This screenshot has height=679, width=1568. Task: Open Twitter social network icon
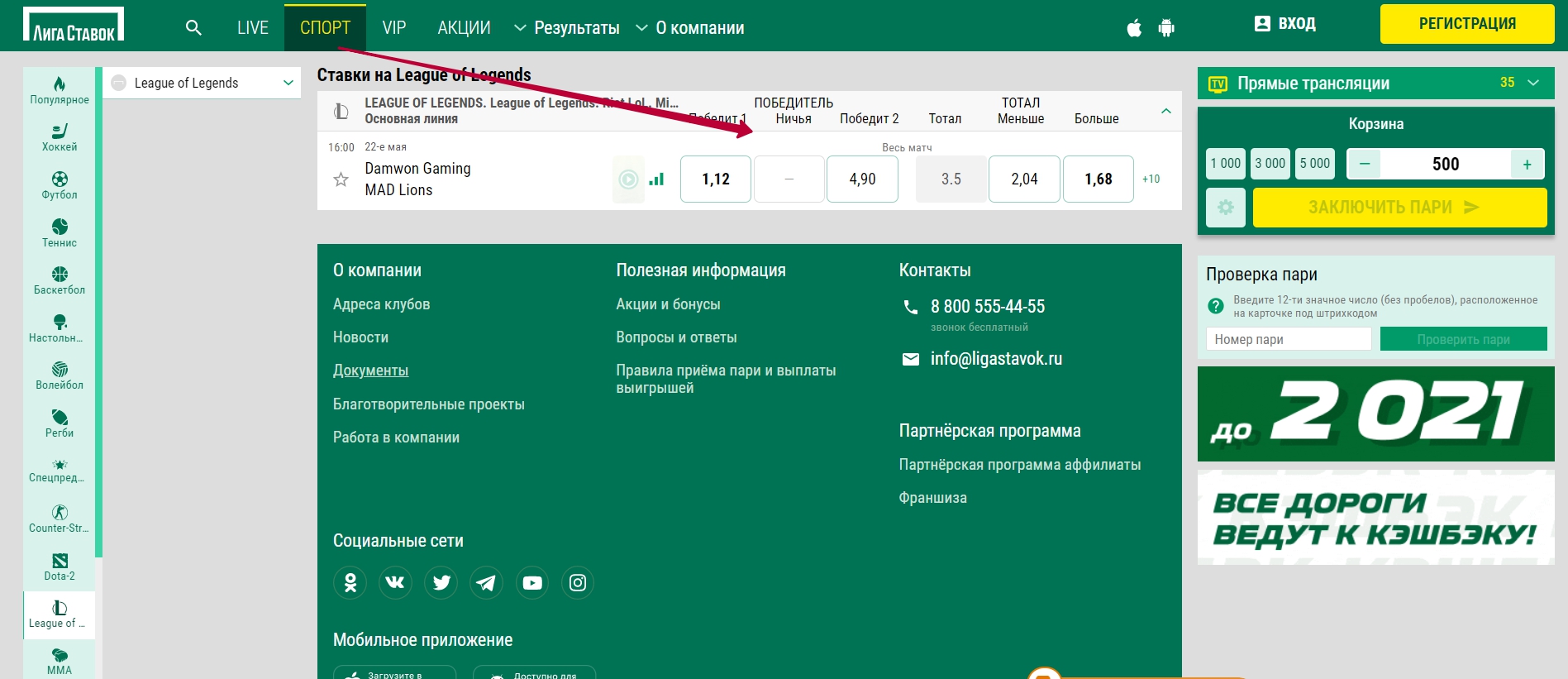(x=441, y=582)
